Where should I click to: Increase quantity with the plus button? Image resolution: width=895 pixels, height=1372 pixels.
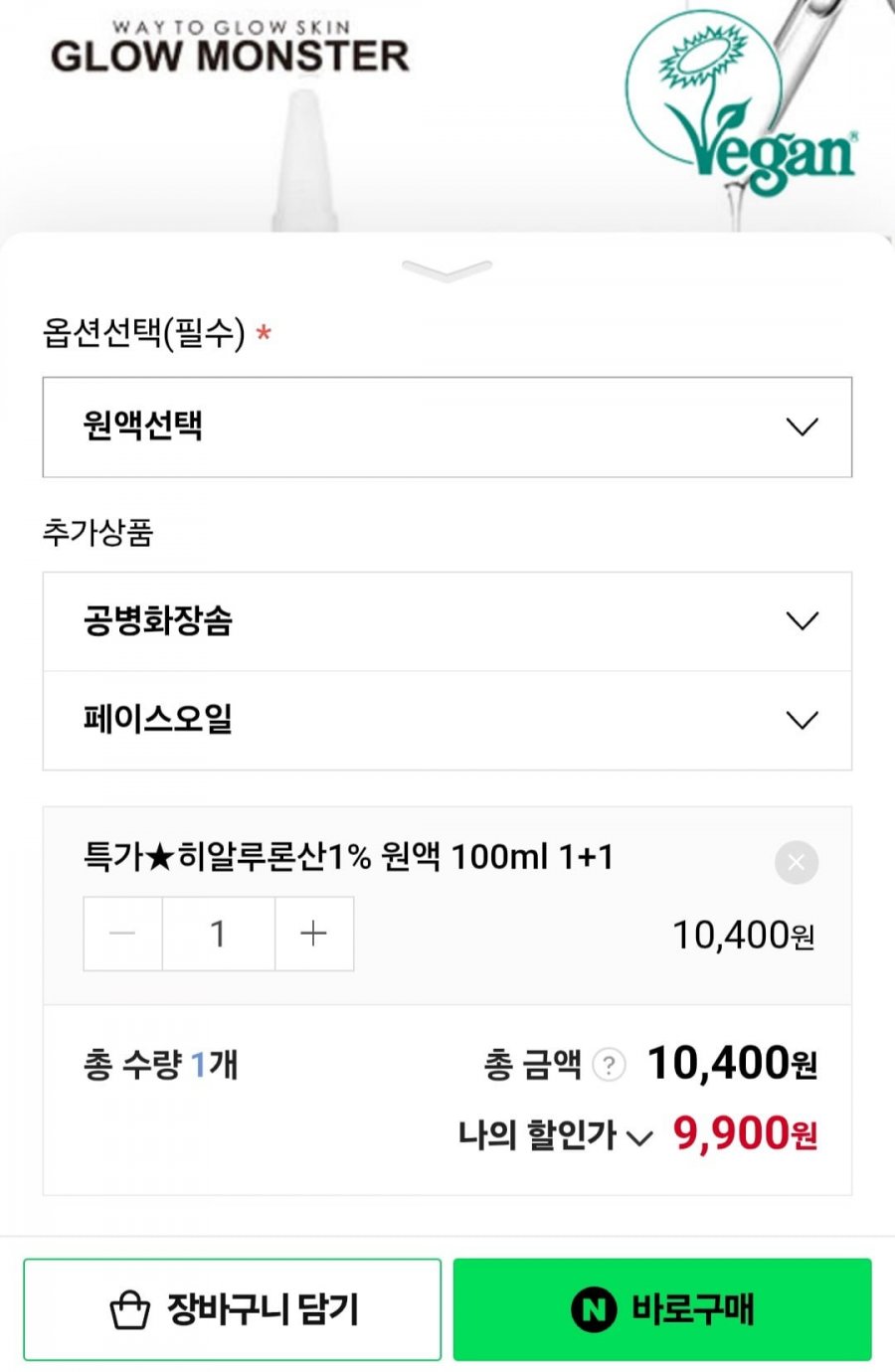click(313, 934)
